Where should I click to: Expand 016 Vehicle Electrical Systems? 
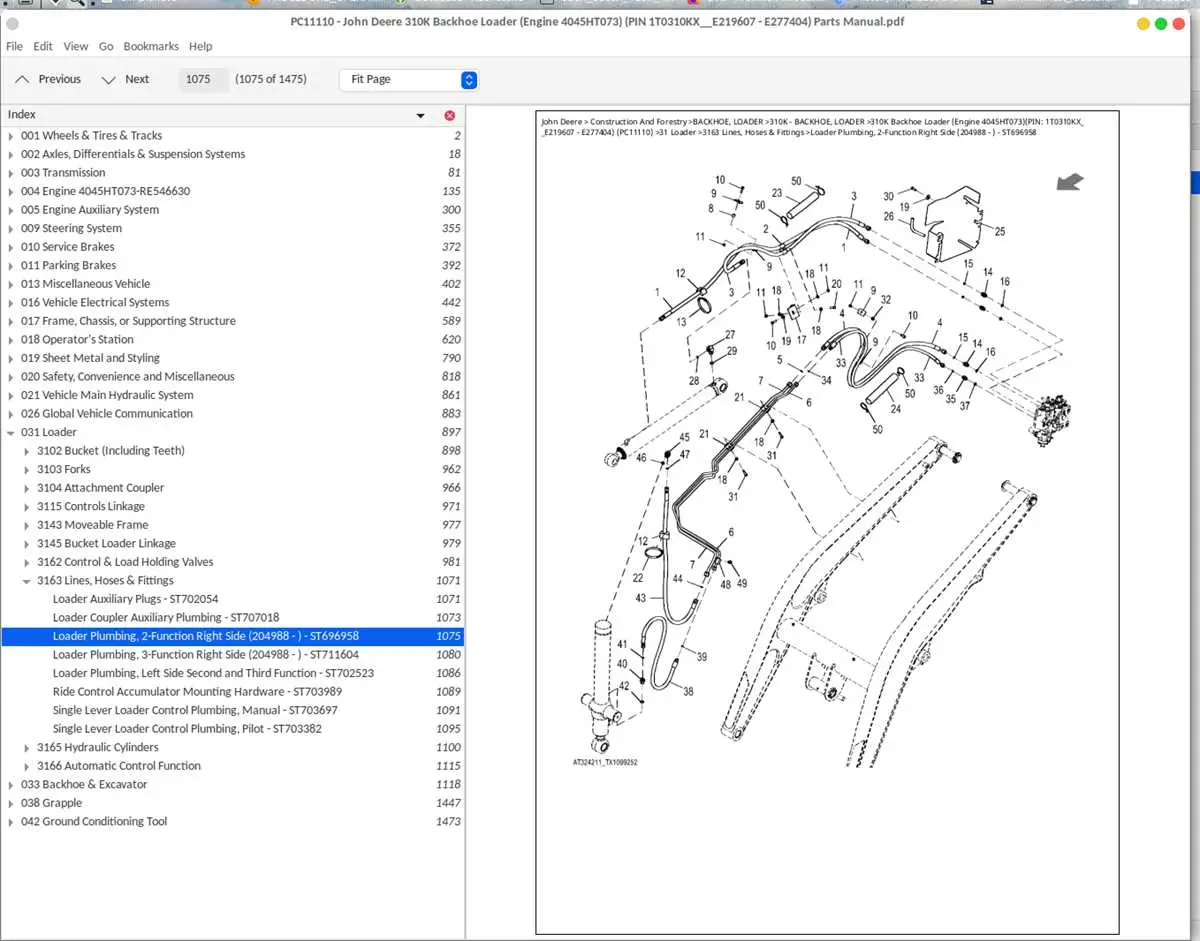coord(11,303)
